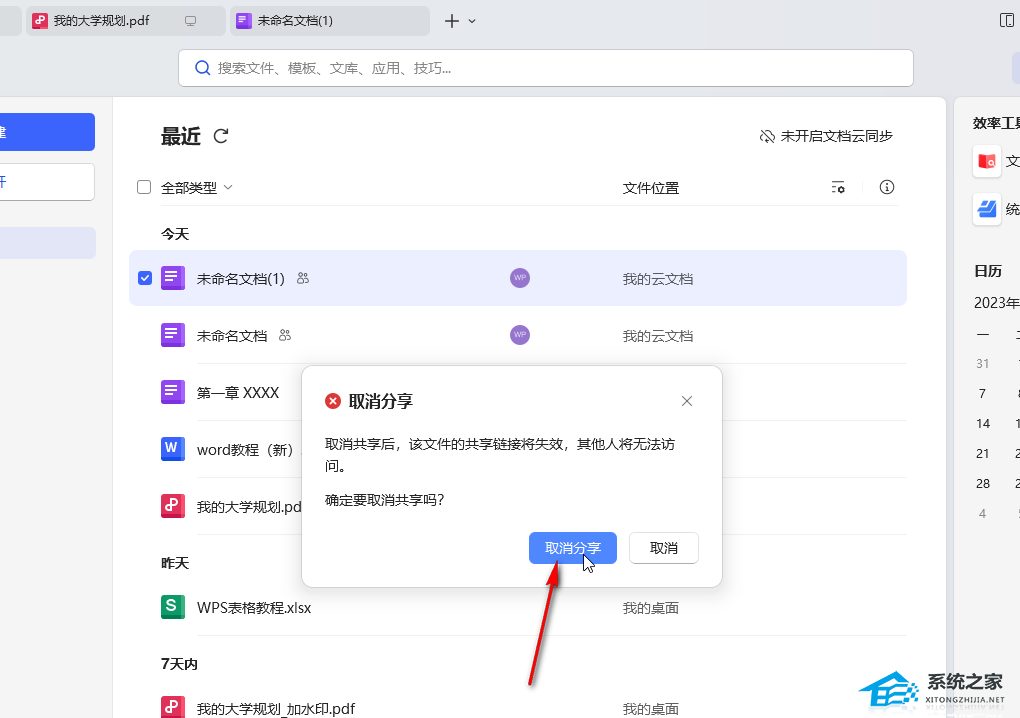The image size is (1020, 718).
Task: Select the highlighted item in the left sidebar
Action: click(x=47, y=243)
